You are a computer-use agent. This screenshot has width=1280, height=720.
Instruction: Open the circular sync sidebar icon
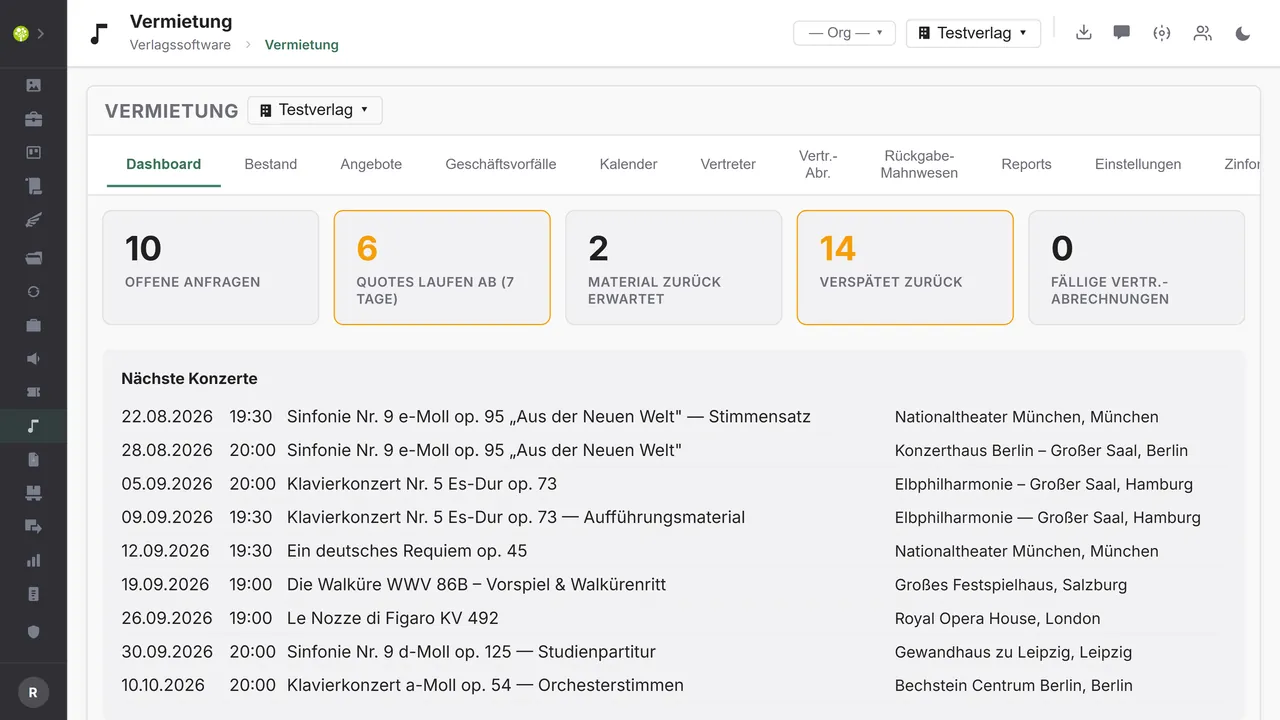(33, 292)
